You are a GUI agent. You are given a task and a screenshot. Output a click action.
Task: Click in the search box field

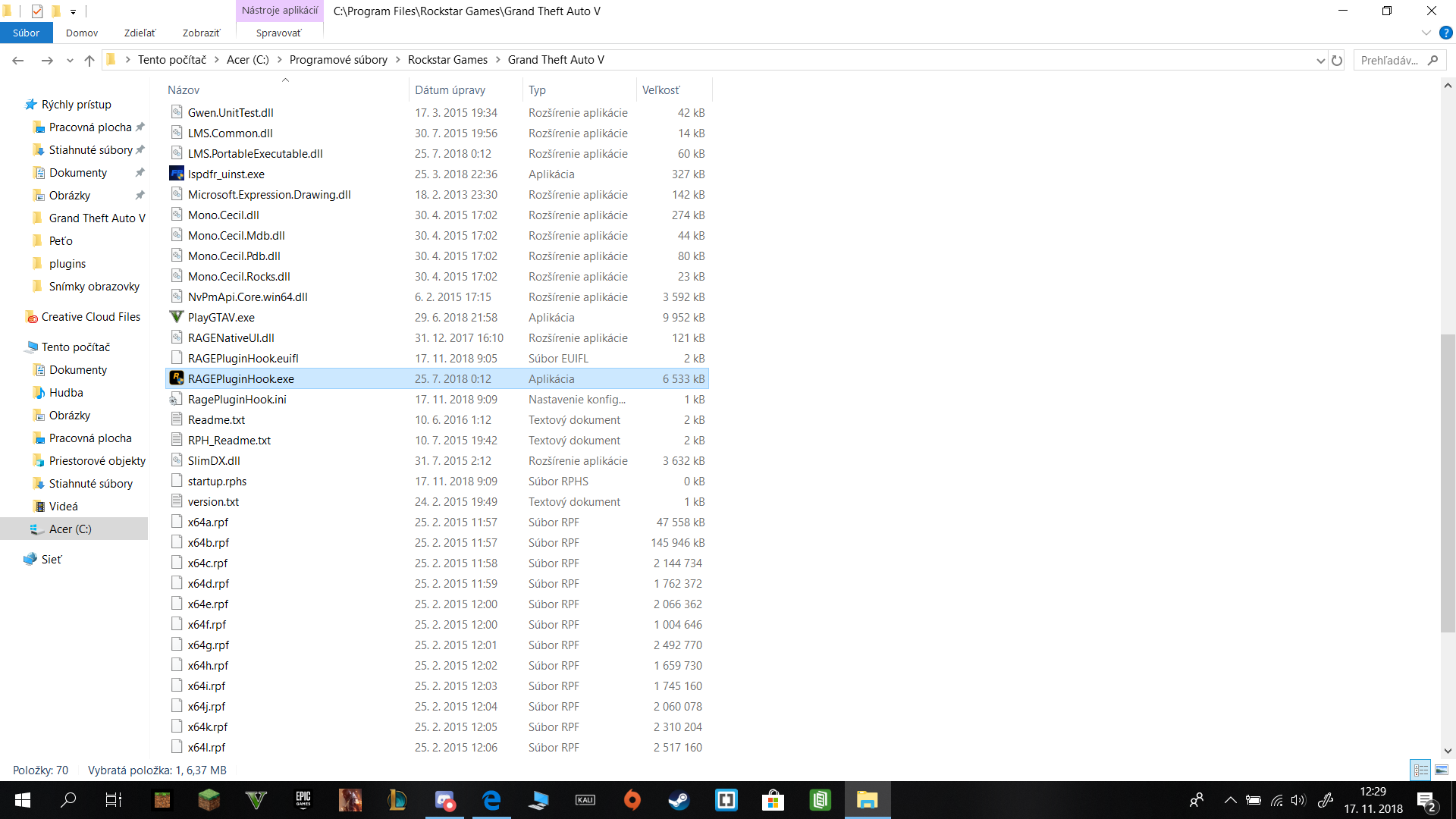[1389, 60]
